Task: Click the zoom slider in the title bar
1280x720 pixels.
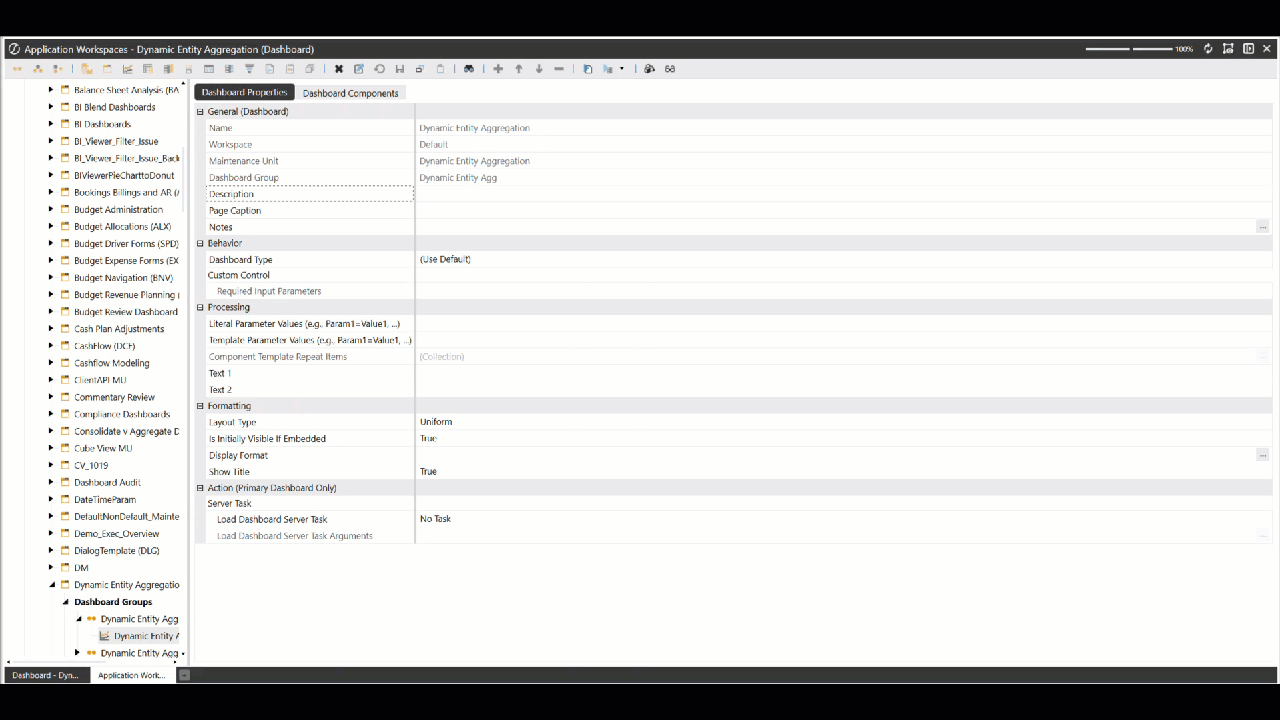Action: click(1128, 49)
